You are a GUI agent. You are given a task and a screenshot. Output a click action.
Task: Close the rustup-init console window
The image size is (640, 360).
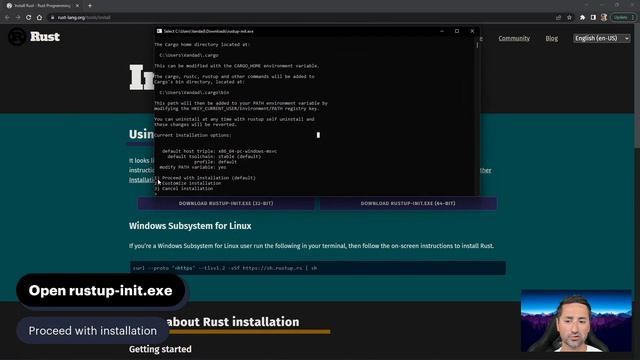[x=472, y=31]
